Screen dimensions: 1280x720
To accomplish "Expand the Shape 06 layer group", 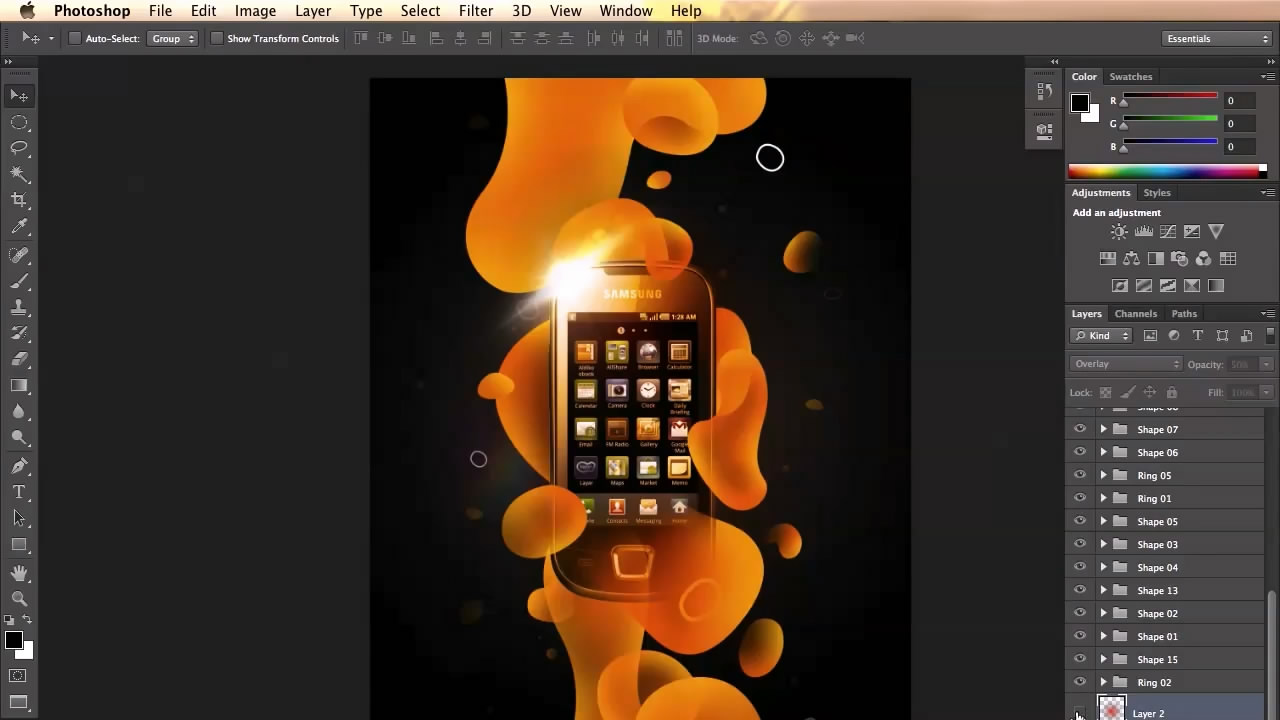I will point(1103,452).
